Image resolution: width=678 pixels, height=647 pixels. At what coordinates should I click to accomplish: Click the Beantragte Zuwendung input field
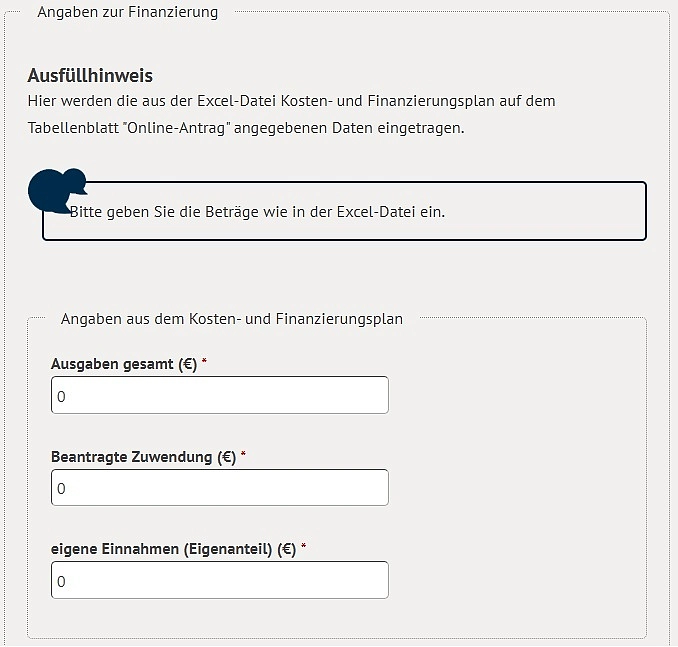pyautogui.click(x=219, y=488)
